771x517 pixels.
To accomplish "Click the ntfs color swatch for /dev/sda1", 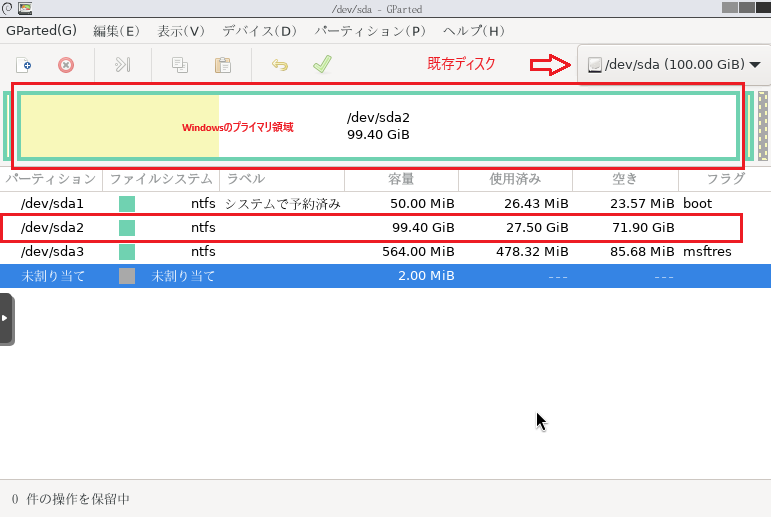I will tap(127, 204).
